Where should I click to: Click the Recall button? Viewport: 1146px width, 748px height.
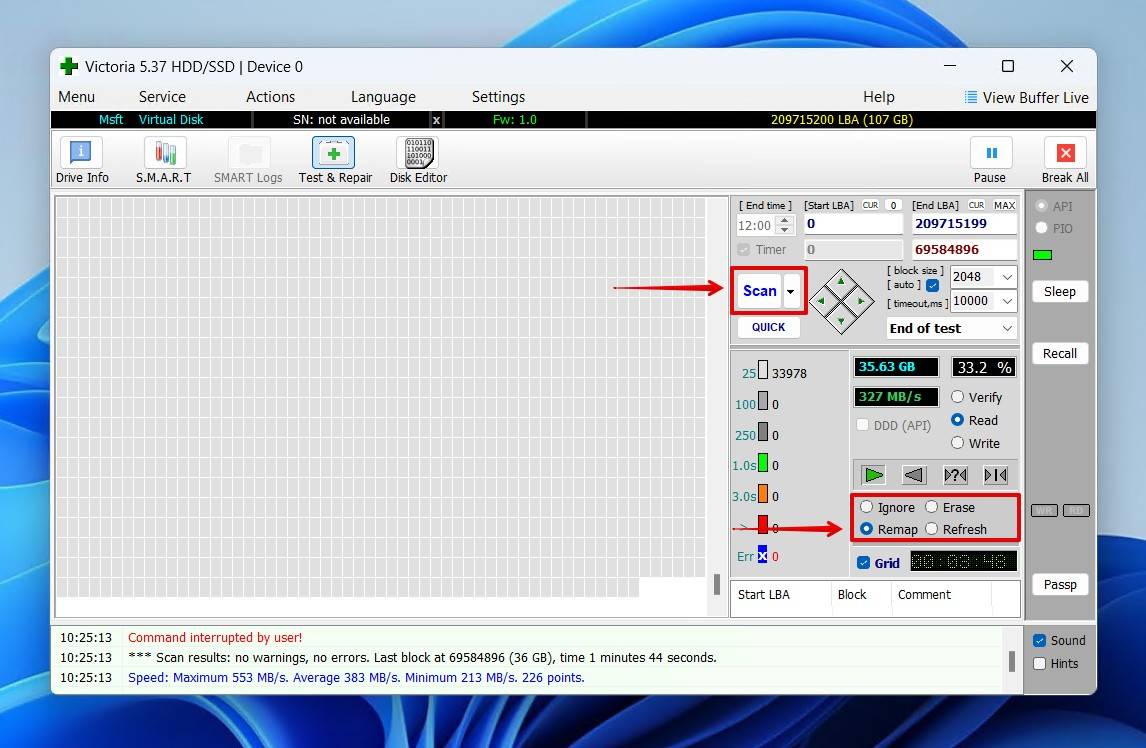pos(1060,353)
